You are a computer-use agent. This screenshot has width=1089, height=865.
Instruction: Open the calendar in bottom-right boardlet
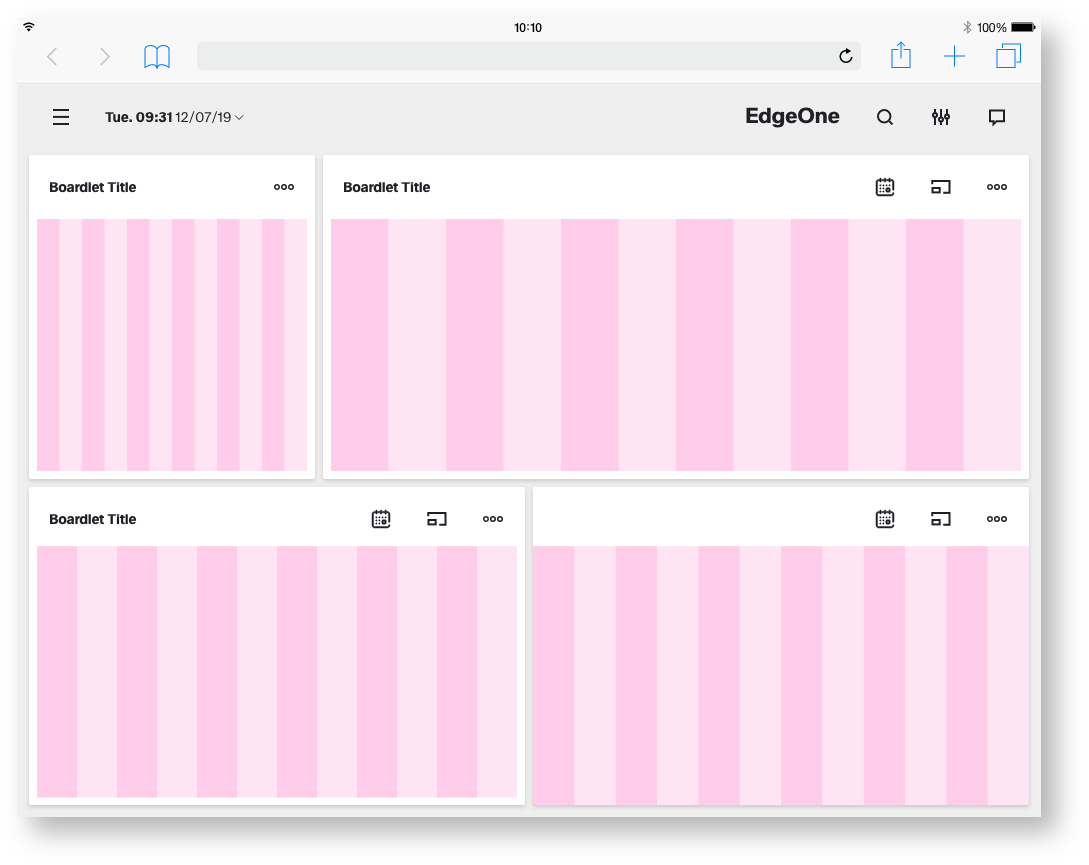click(885, 519)
